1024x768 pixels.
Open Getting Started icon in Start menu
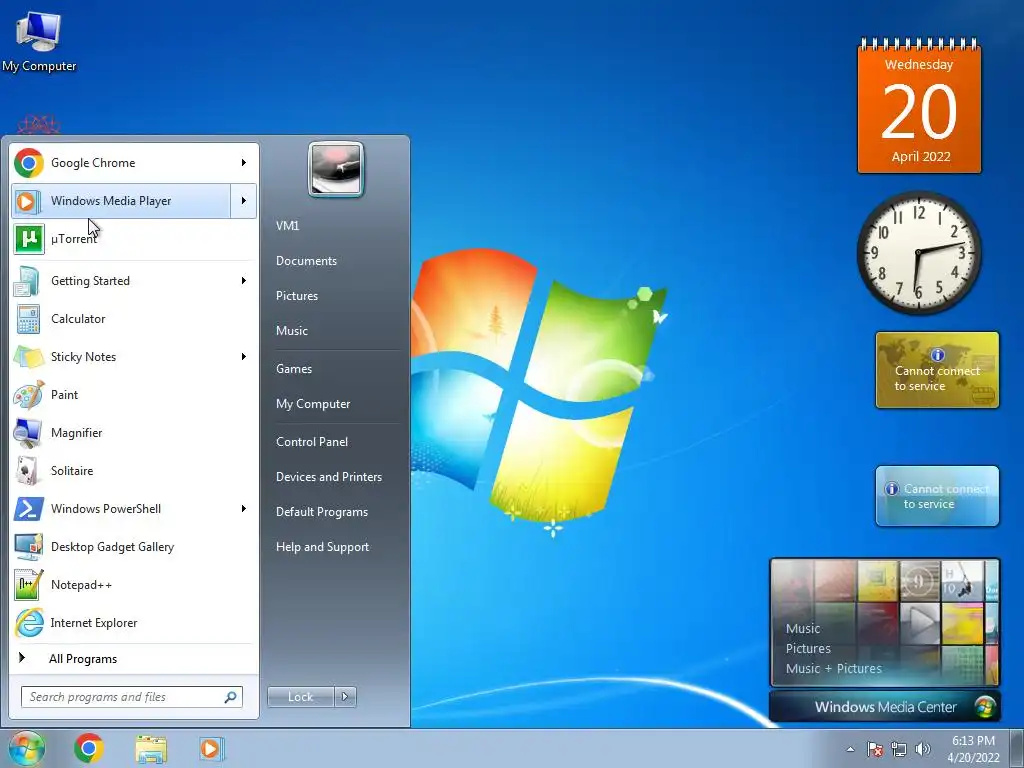29,281
